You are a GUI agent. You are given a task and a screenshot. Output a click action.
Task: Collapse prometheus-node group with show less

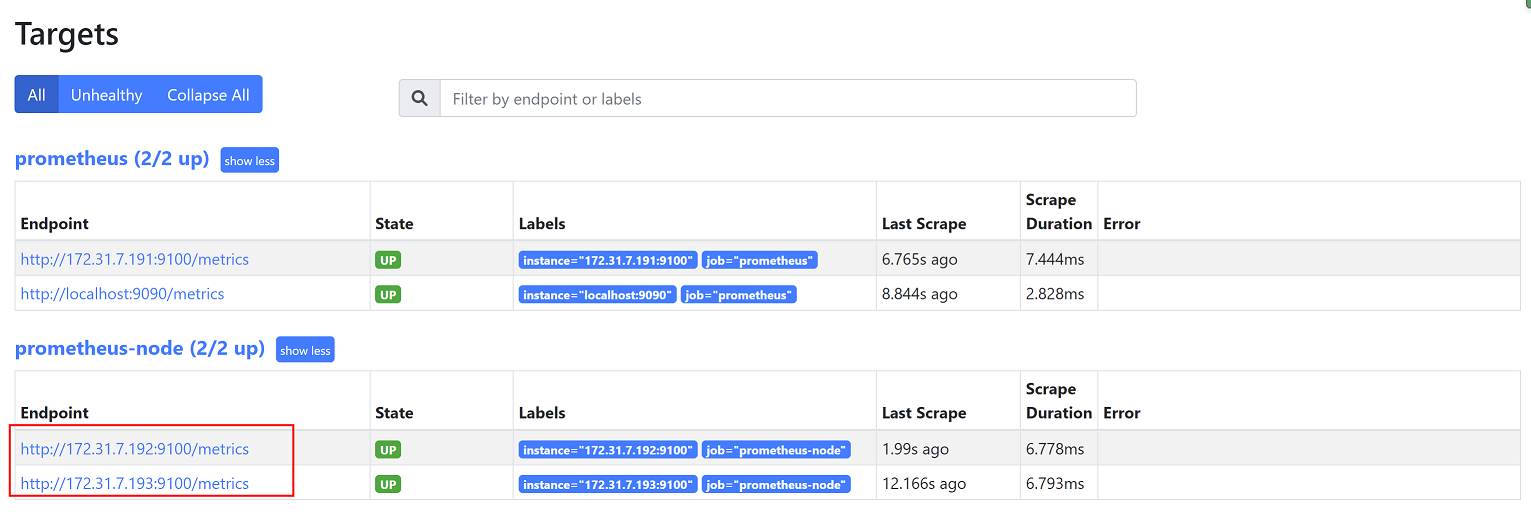[x=305, y=350]
